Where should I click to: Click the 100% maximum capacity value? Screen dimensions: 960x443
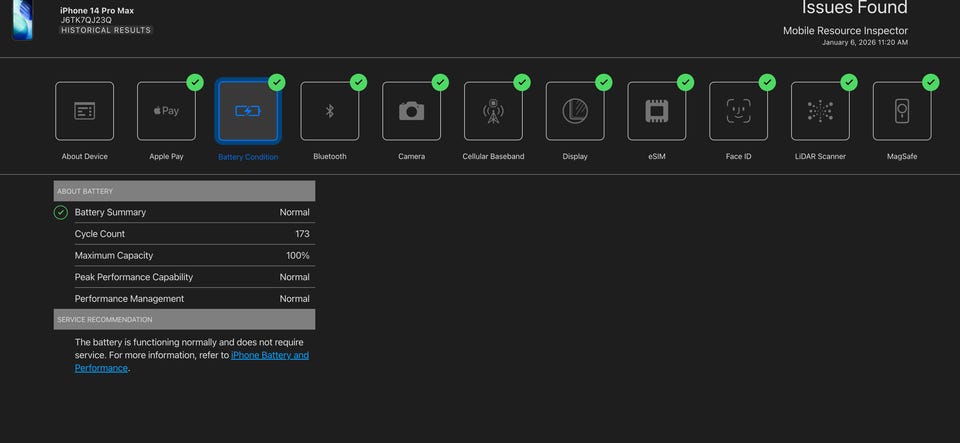[x=298, y=256]
